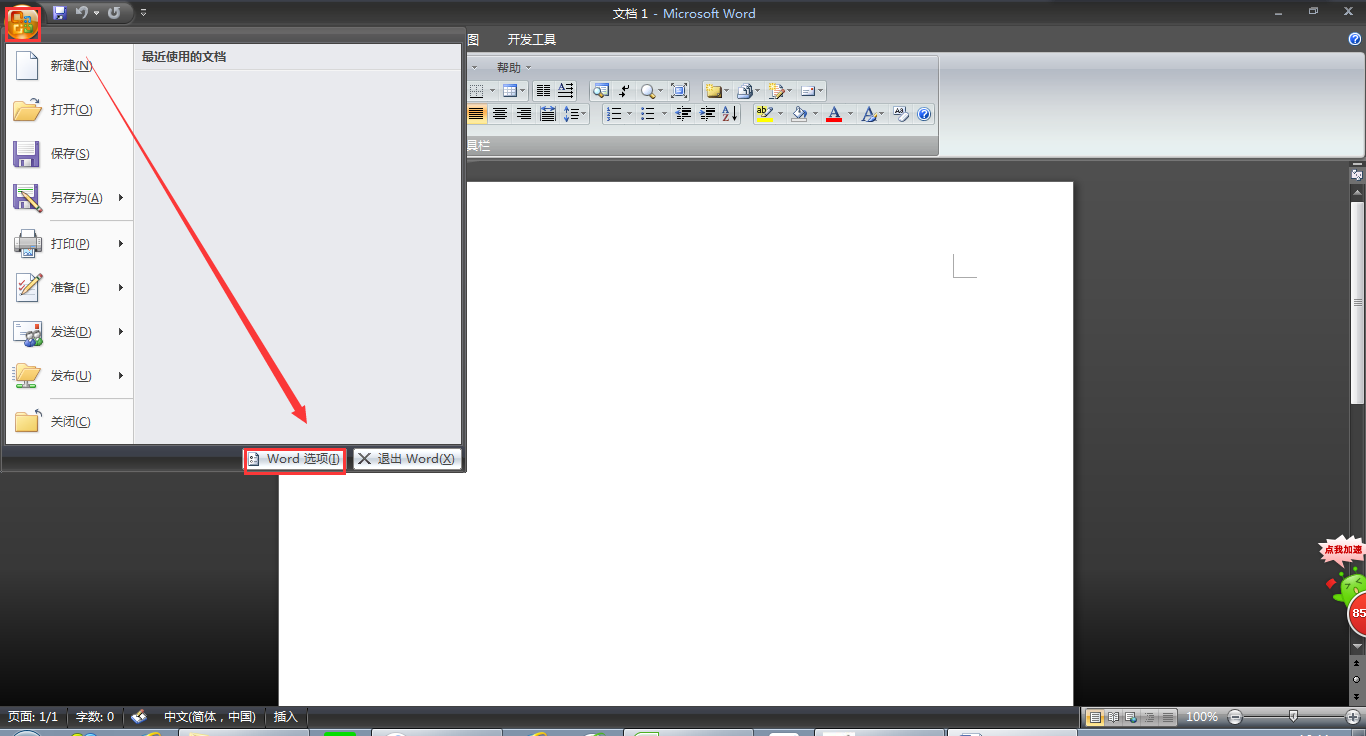
Task: Click the sort A-Z icon
Action: 730,114
